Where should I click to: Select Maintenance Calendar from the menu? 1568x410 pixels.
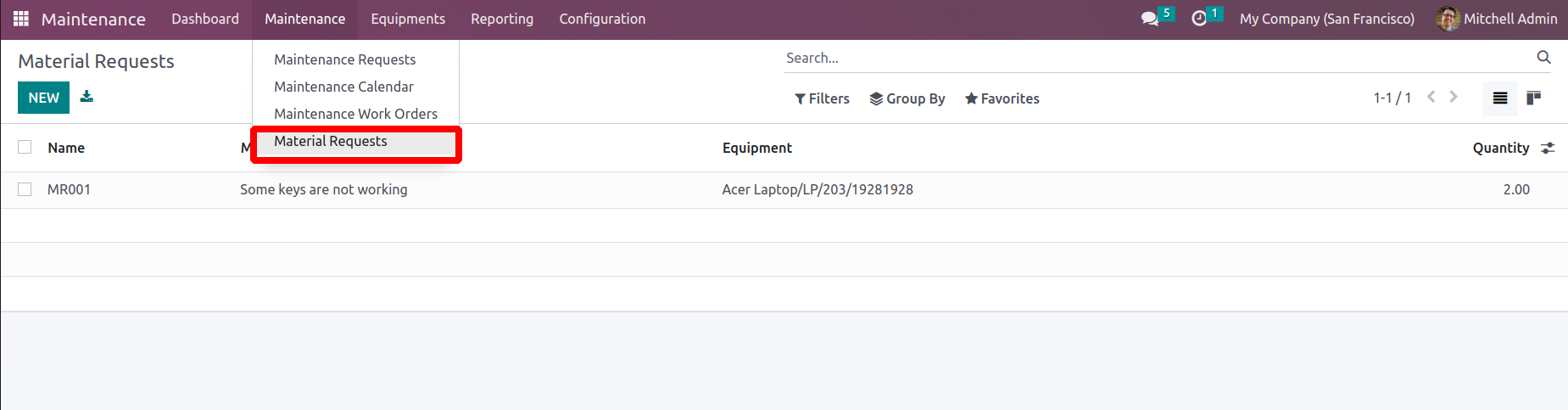pos(343,87)
